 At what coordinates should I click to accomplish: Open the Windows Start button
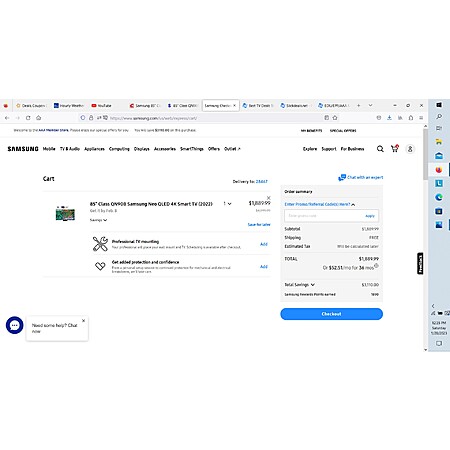(439, 105)
